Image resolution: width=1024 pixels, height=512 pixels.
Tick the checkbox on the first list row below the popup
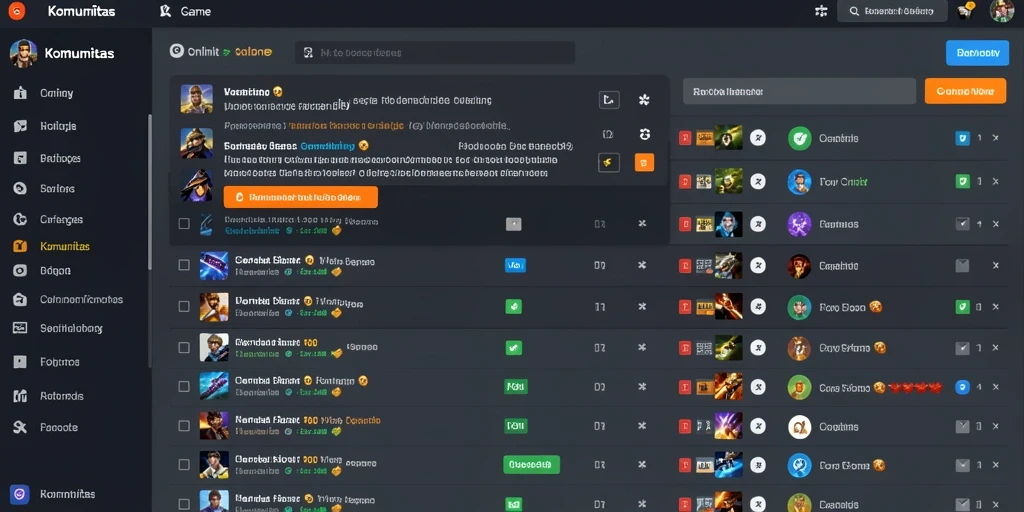click(x=184, y=223)
